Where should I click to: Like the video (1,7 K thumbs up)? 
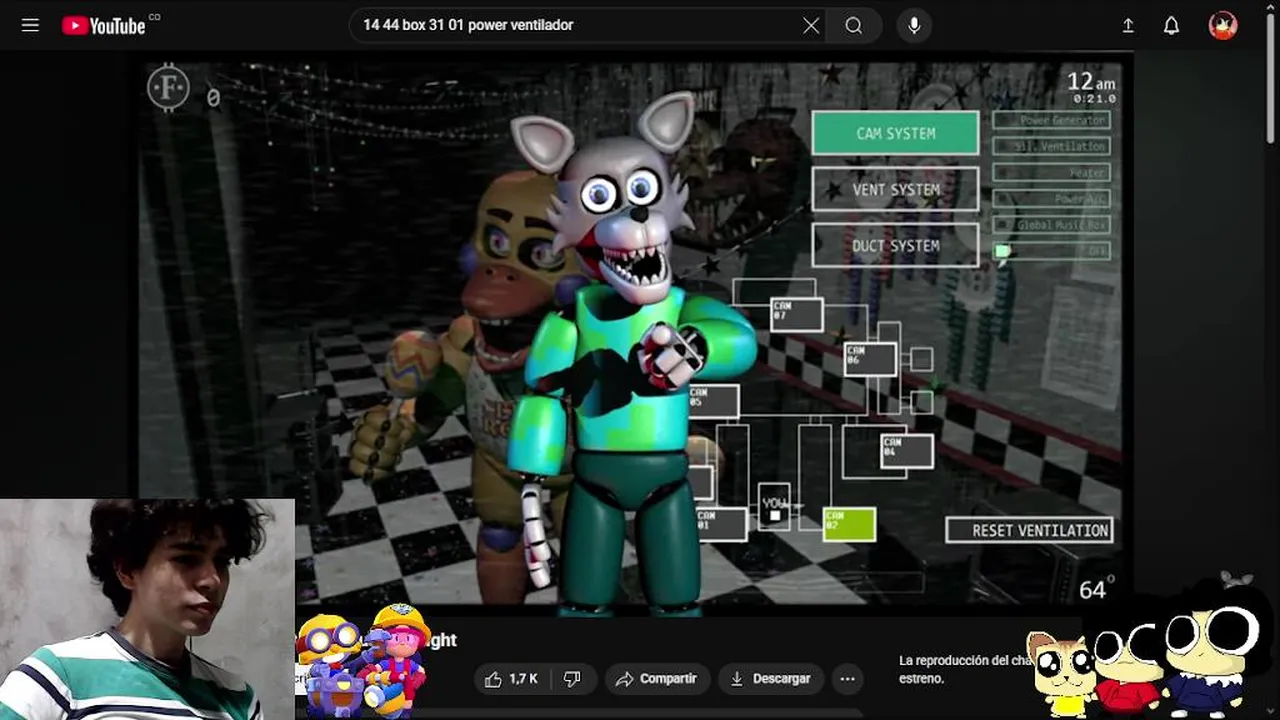(511, 679)
